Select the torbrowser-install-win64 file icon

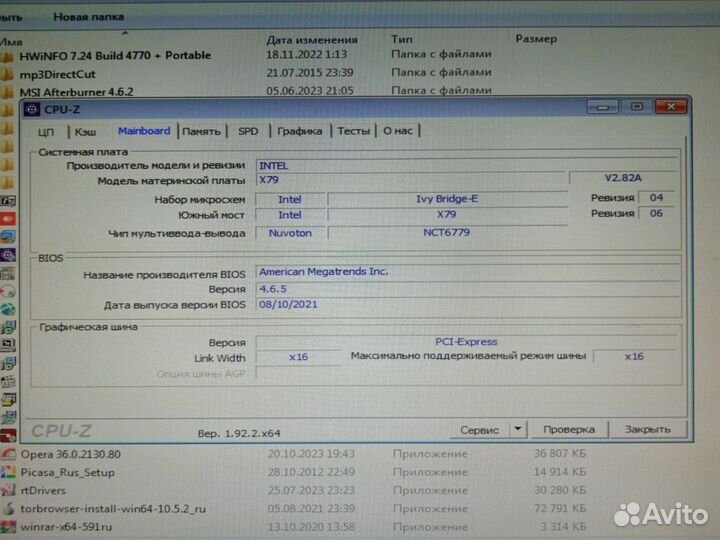(9, 508)
